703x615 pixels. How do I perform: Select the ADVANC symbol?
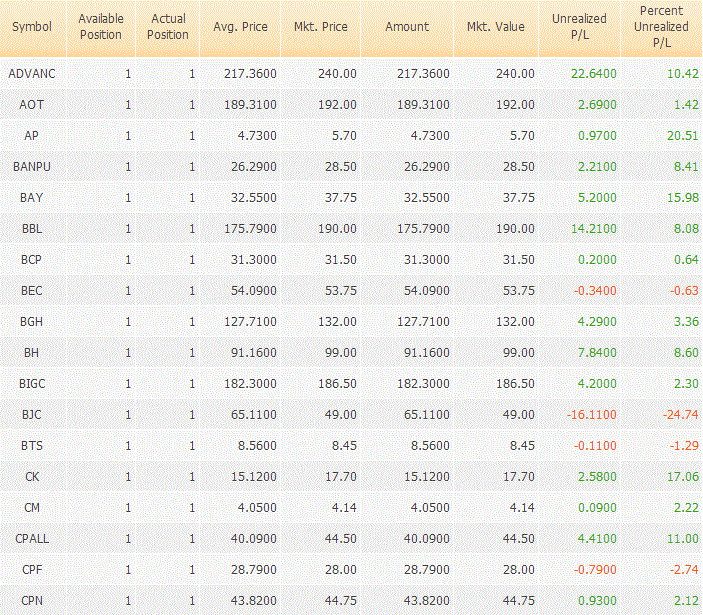tap(32, 74)
